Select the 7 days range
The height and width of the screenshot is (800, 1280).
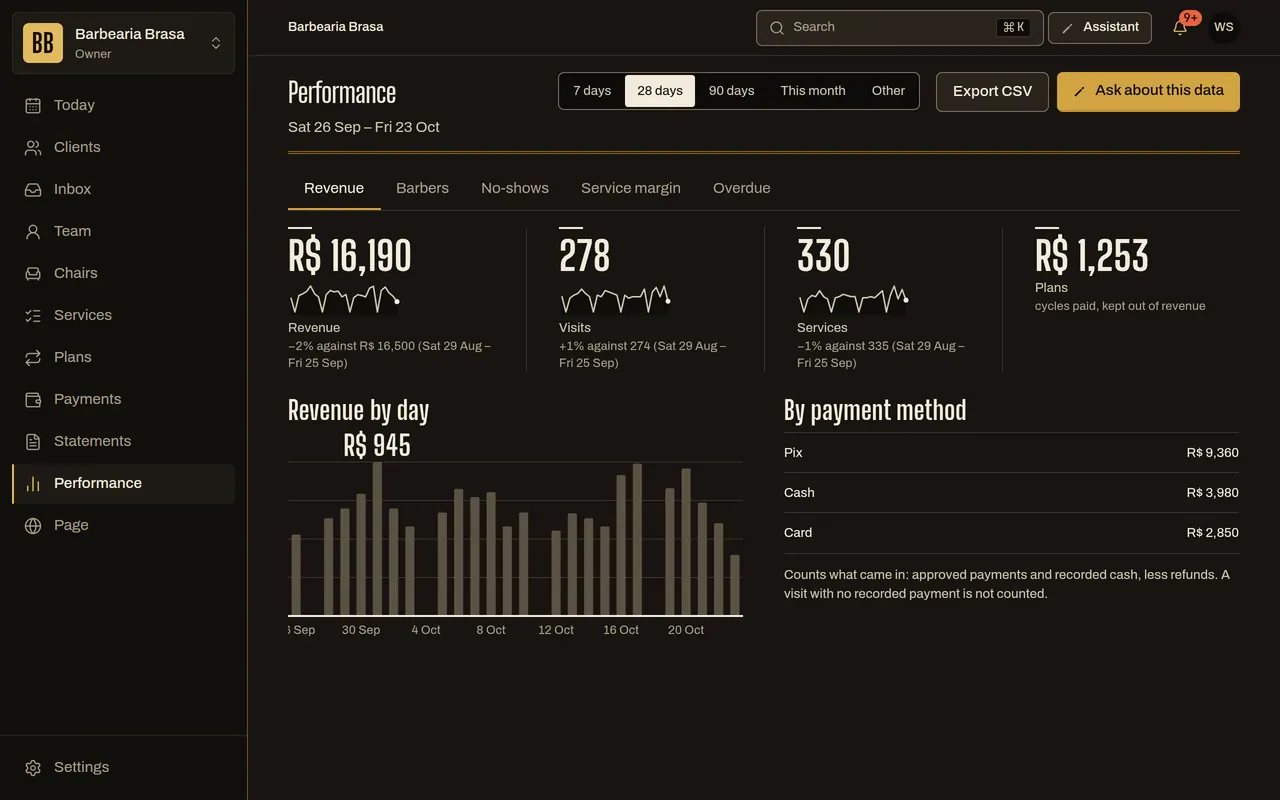coord(592,91)
